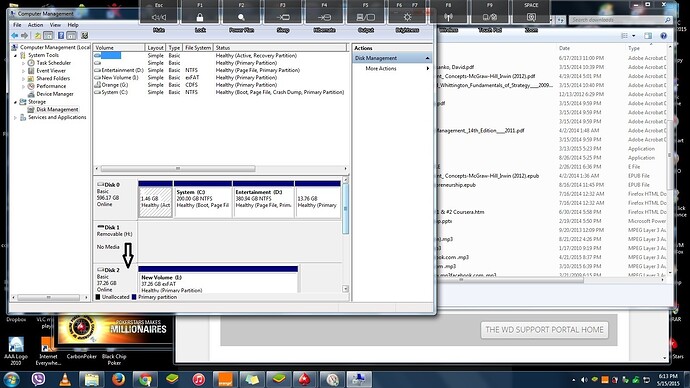The width and height of the screenshot is (690, 388).
Task: Sort volumes by the Status column header
Action: click(280, 48)
